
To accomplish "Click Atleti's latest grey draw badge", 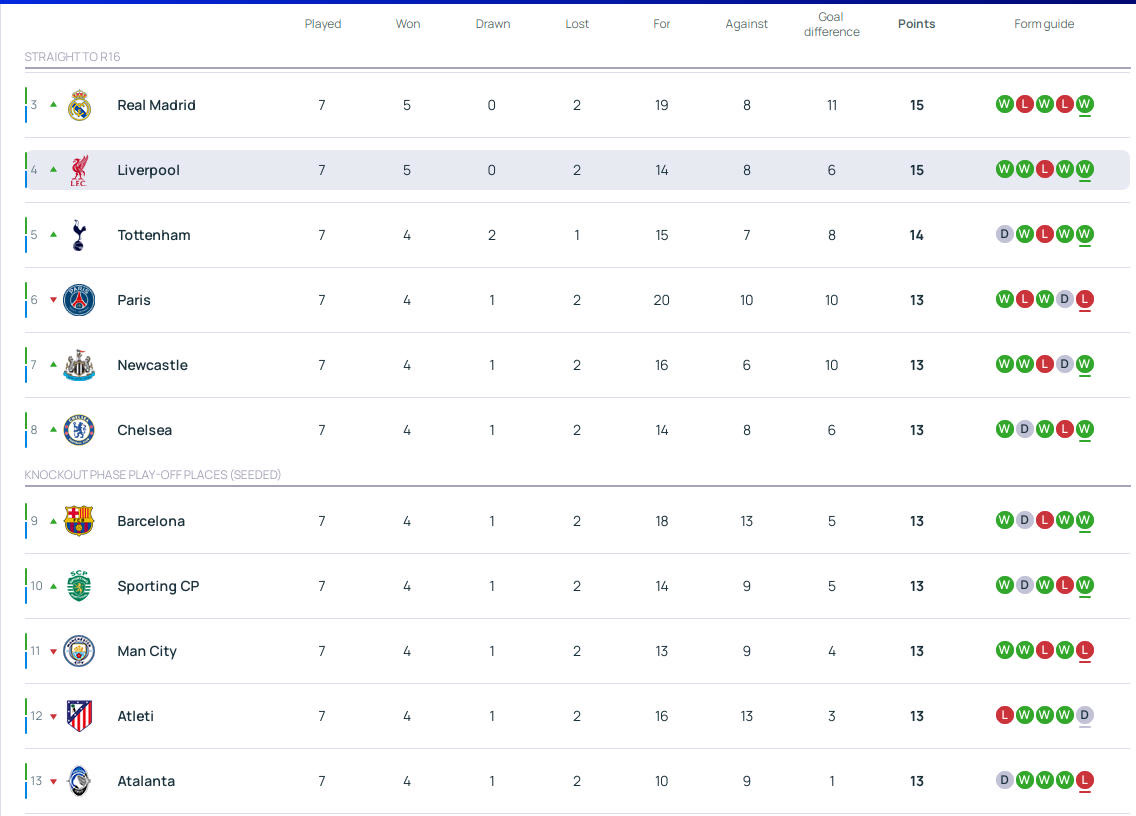I will 1085,715.
